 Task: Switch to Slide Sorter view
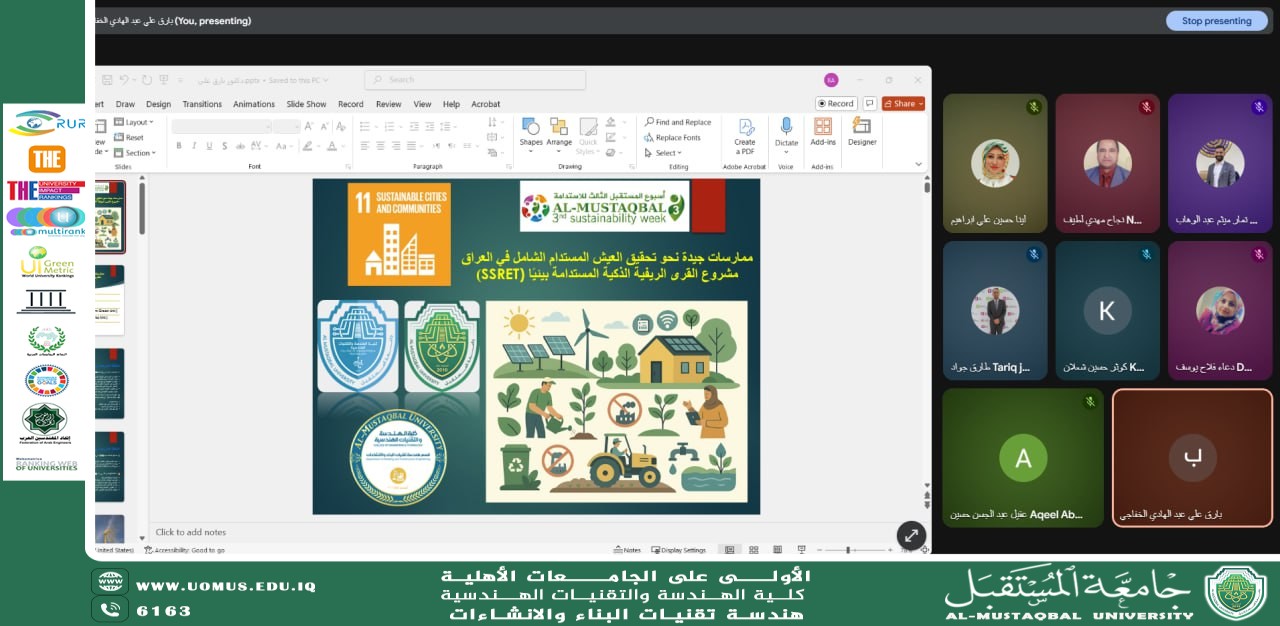pyautogui.click(x=753, y=550)
